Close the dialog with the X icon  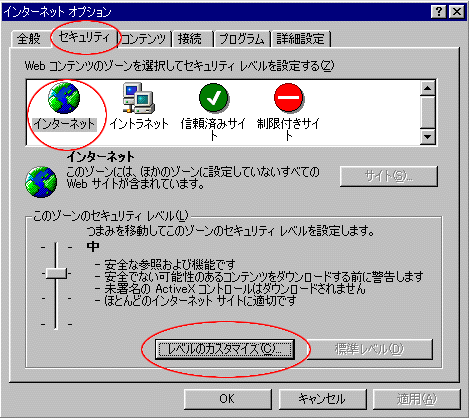457,12
